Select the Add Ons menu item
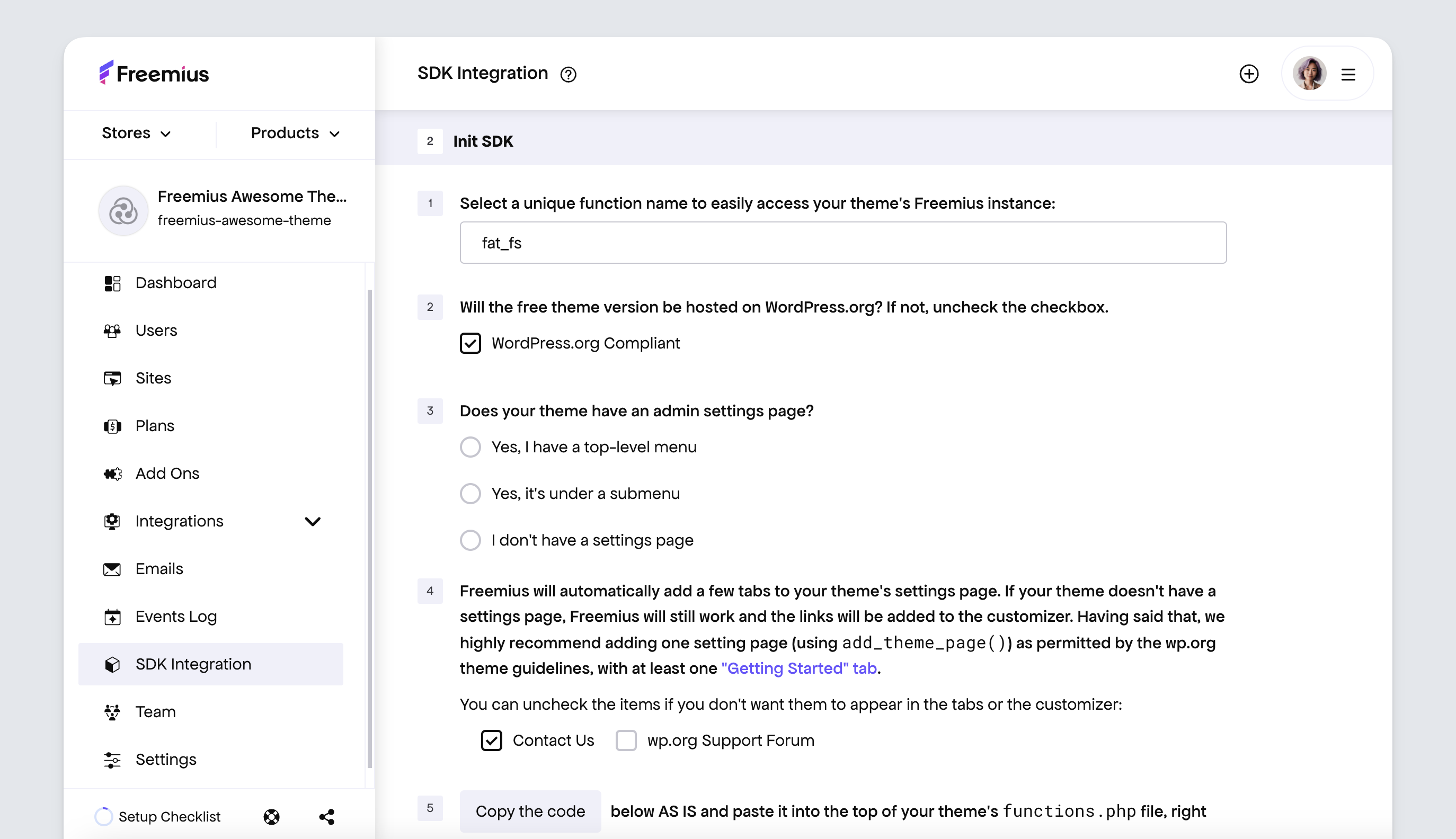The height and width of the screenshot is (839, 1456). 211,474
